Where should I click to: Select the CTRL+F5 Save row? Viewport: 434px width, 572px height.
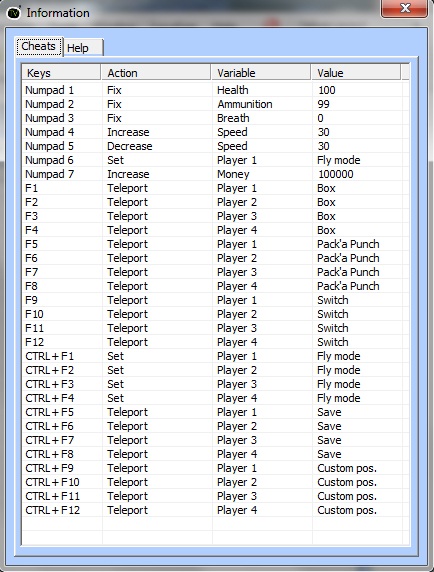pos(216,412)
